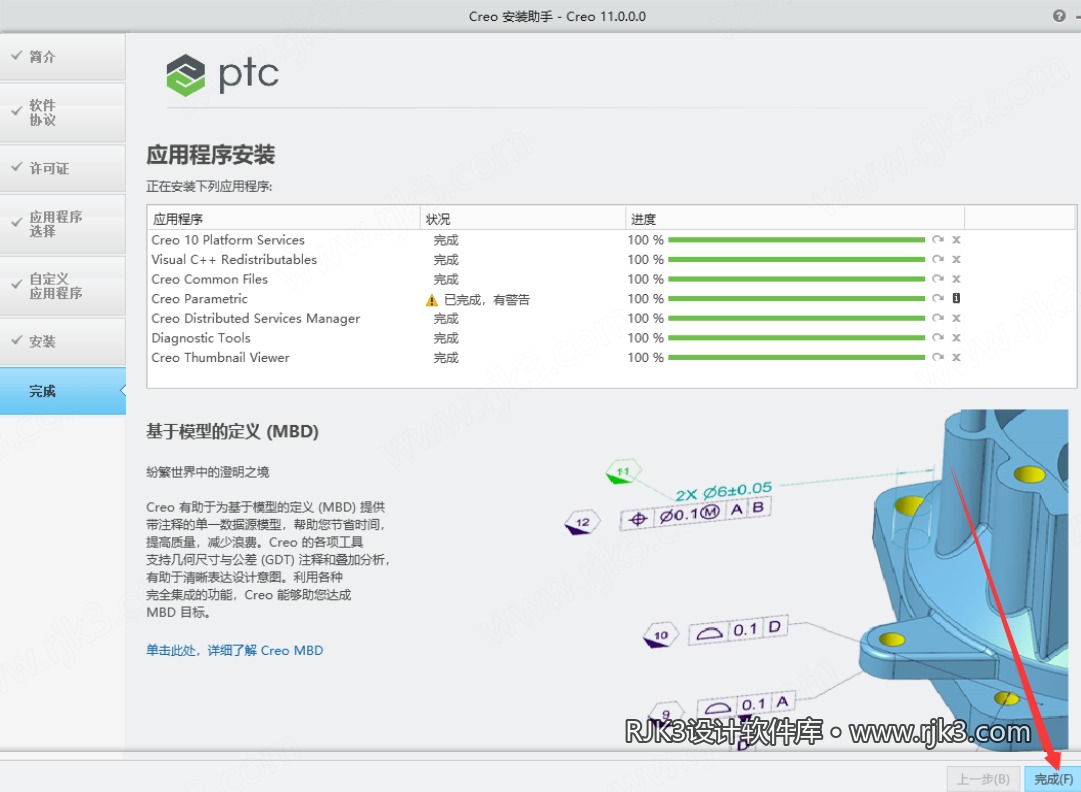Go to the 简介 step in sidebar

[63, 57]
